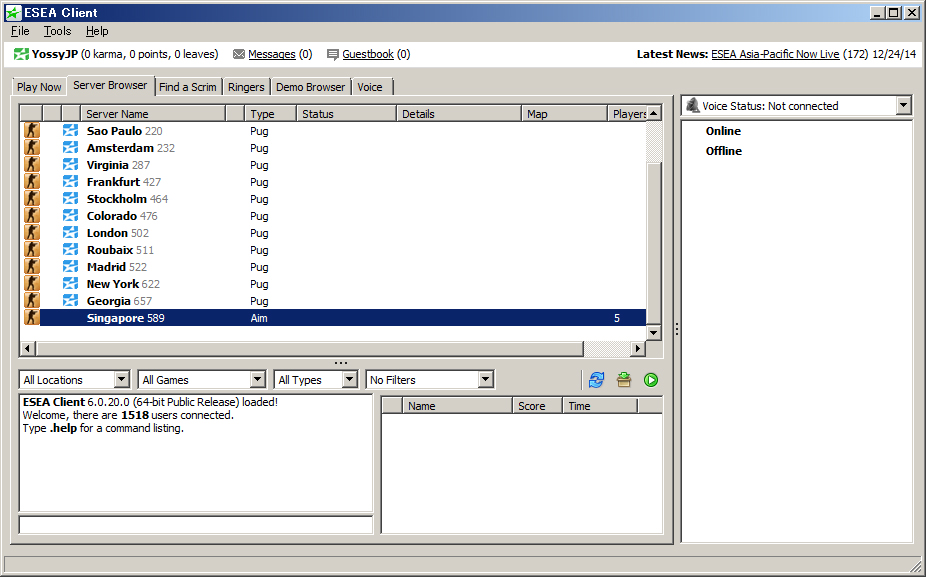Click the voice status speaker icon
The height and width of the screenshot is (577, 926).
click(693, 106)
